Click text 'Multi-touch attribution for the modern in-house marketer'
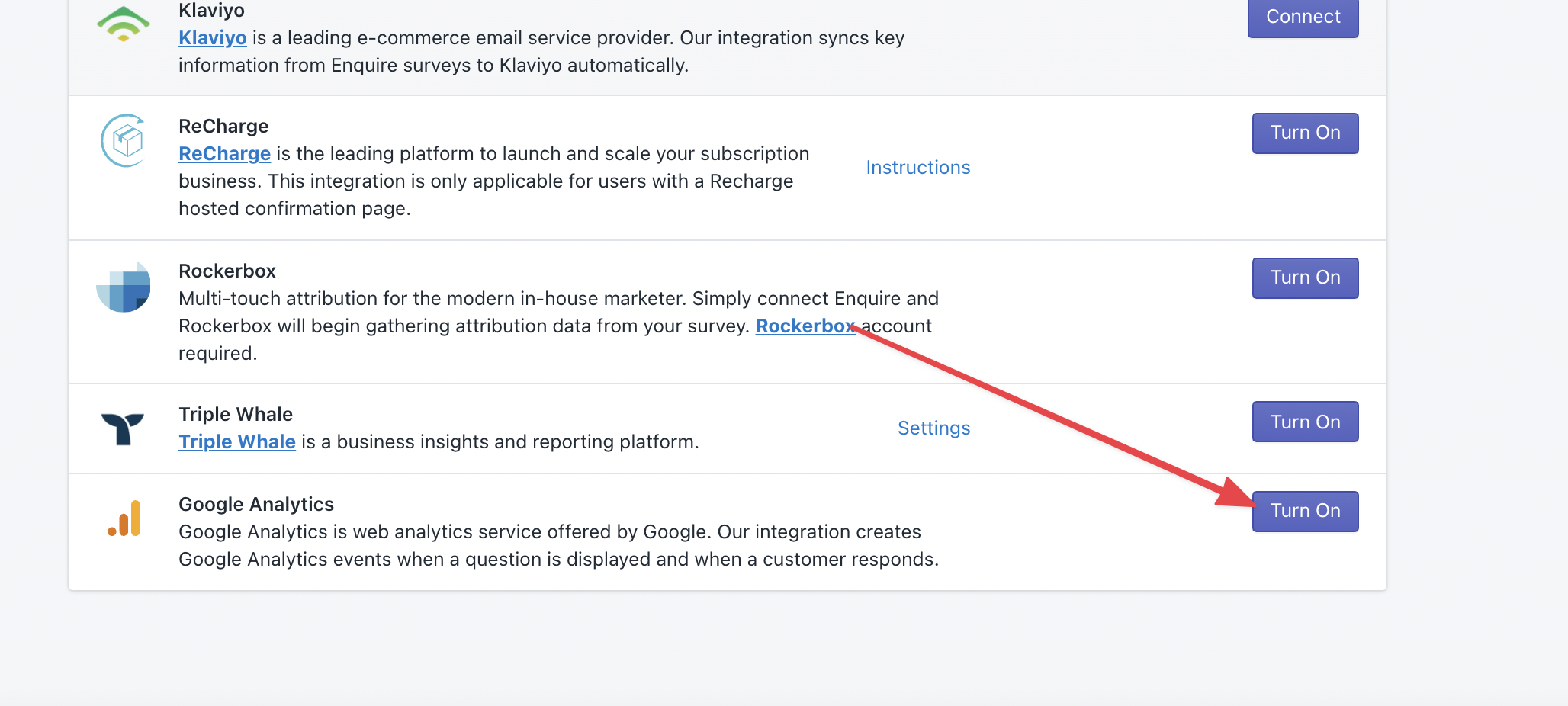The height and width of the screenshot is (706, 1568). (432, 299)
